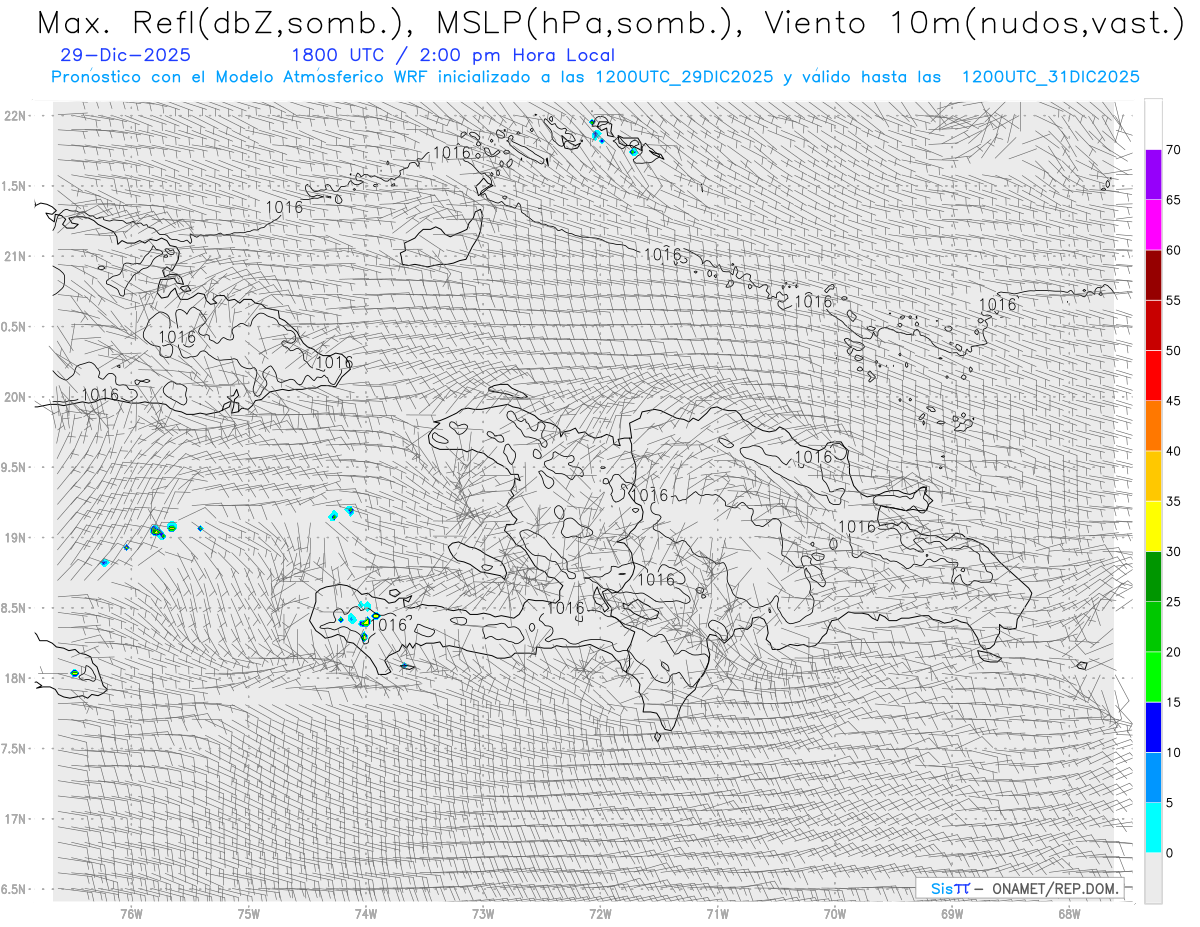Image resolution: width=1200 pixels, height=927 pixels.
Task: Click the colorbar value label '0'
Action: click(x=1169, y=853)
